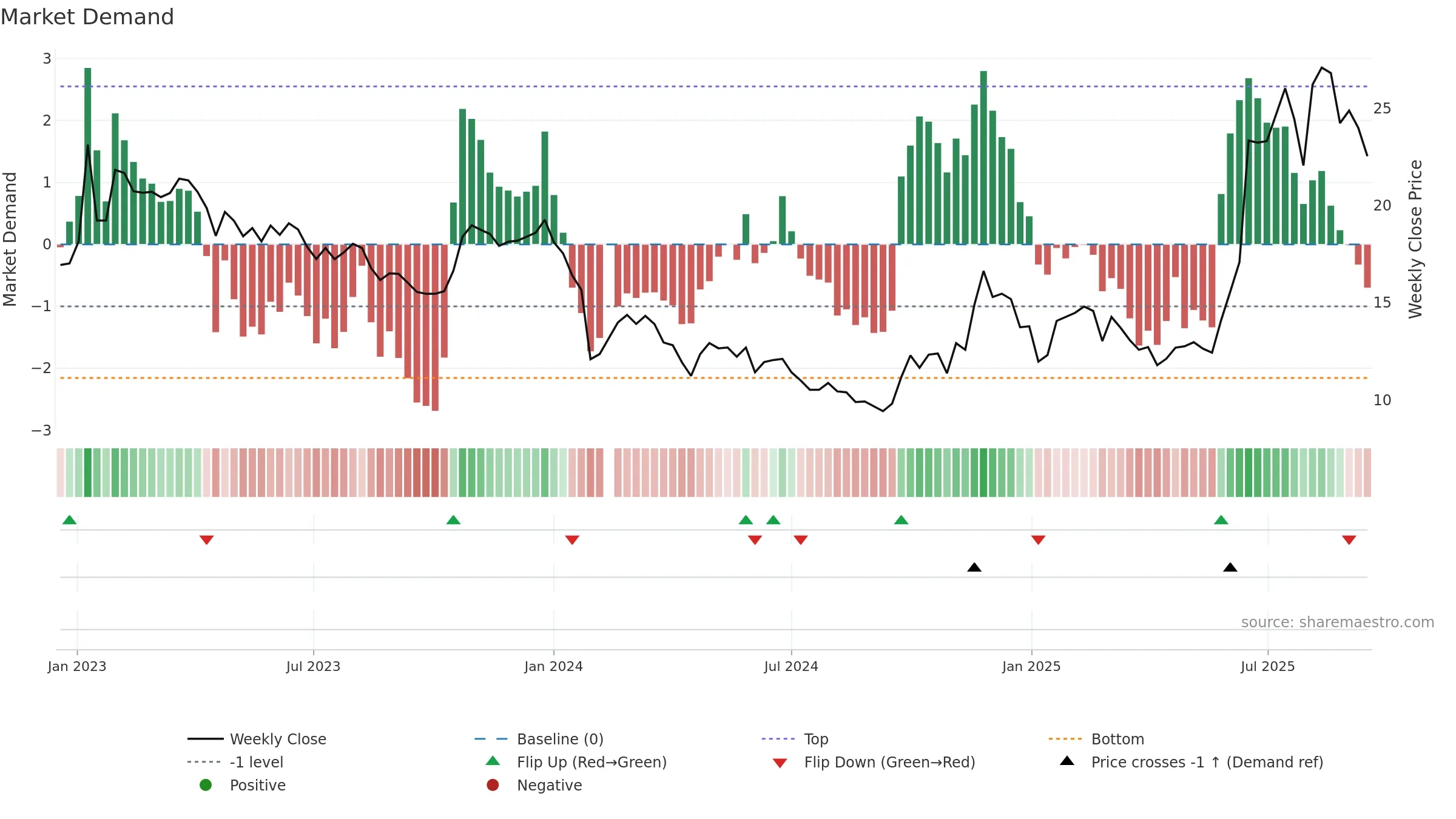Click the source: sharemaestro.com text
The width and height of the screenshot is (1456, 819).
(x=1338, y=622)
